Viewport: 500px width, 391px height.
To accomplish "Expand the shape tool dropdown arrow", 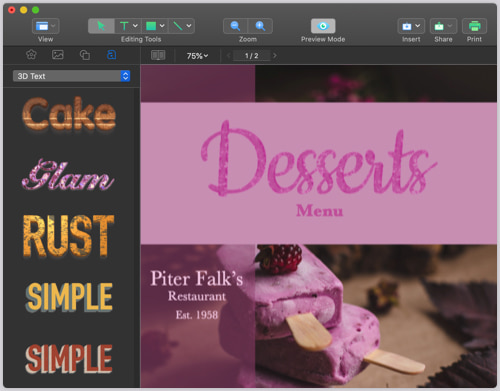I will click(x=162, y=26).
